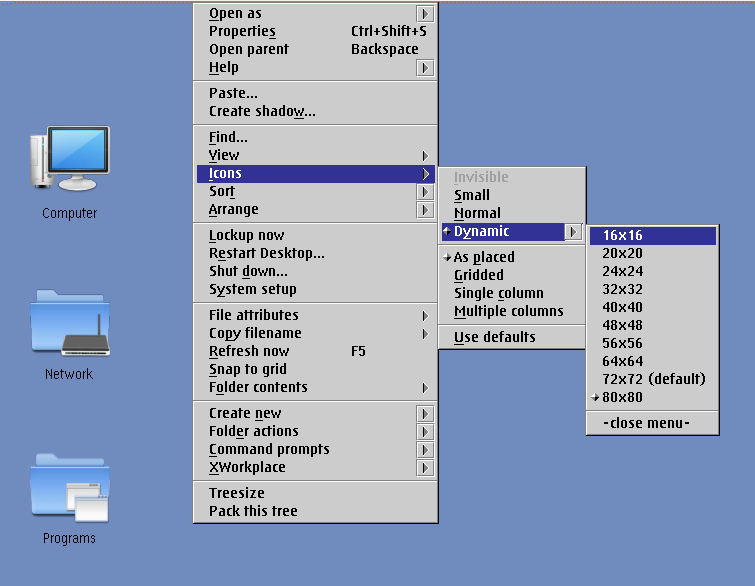Viewport: 755px width, 586px height.
Task: Open the Computer desktop icon
Action: (70, 158)
